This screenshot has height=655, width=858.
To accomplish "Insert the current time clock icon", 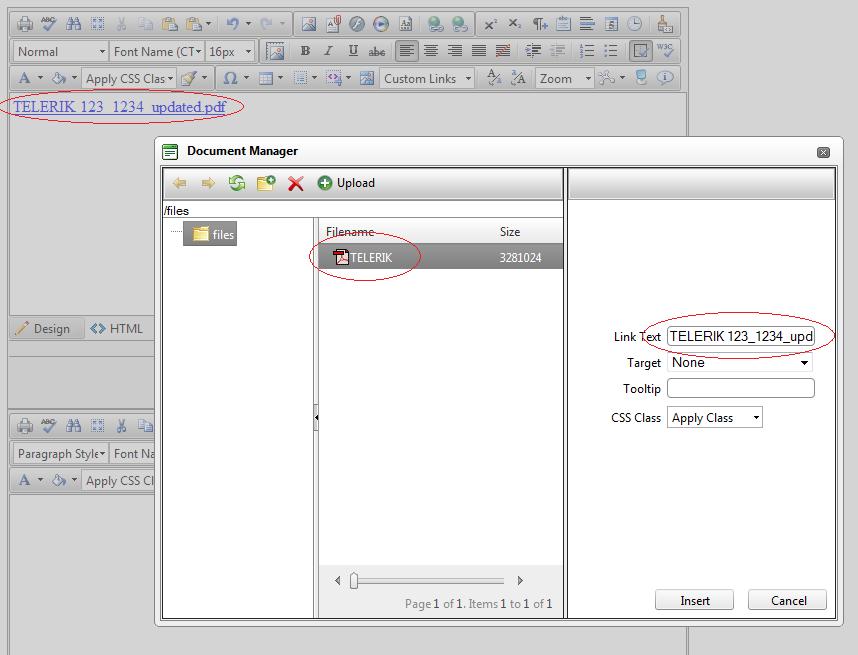I will pos(635,24).
